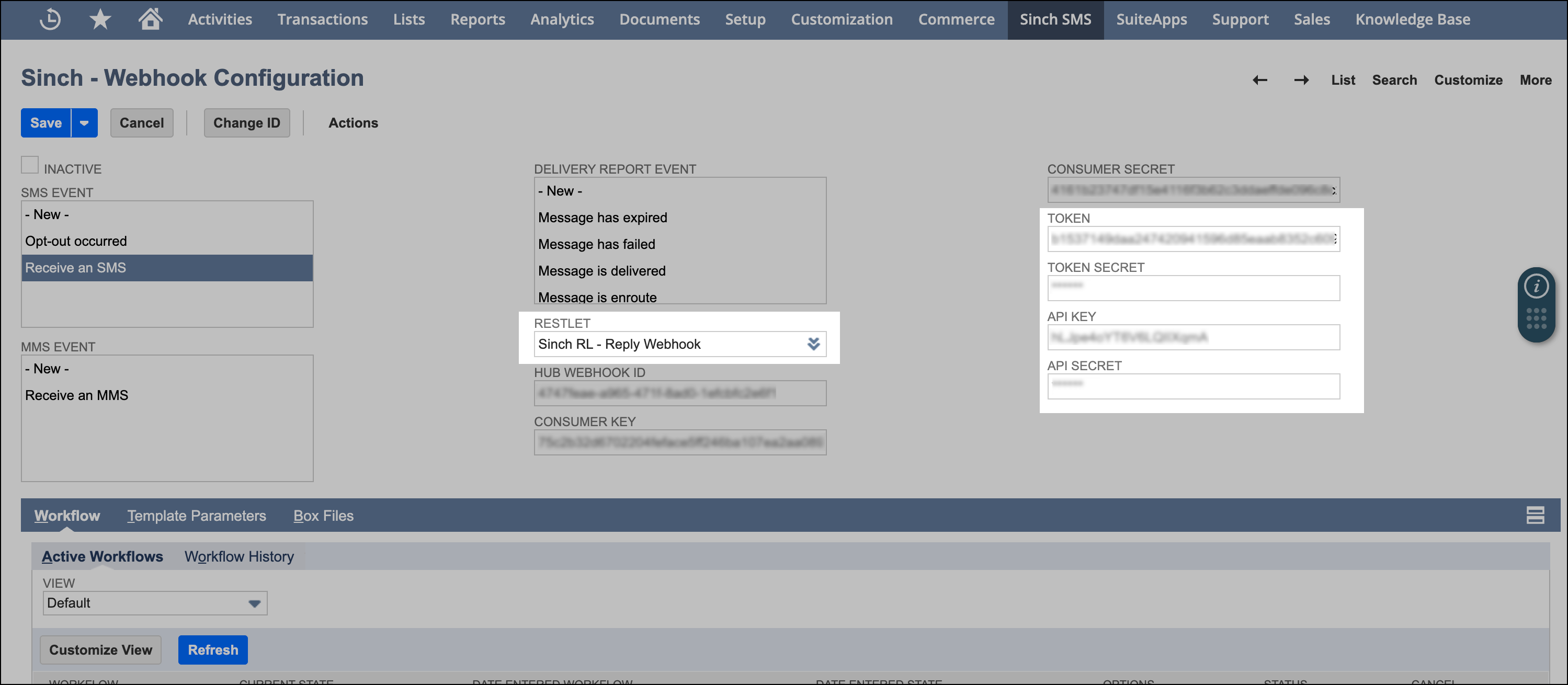Open the Sales menu
This screenshot has width=1568, height=685.
(1312, 19)
